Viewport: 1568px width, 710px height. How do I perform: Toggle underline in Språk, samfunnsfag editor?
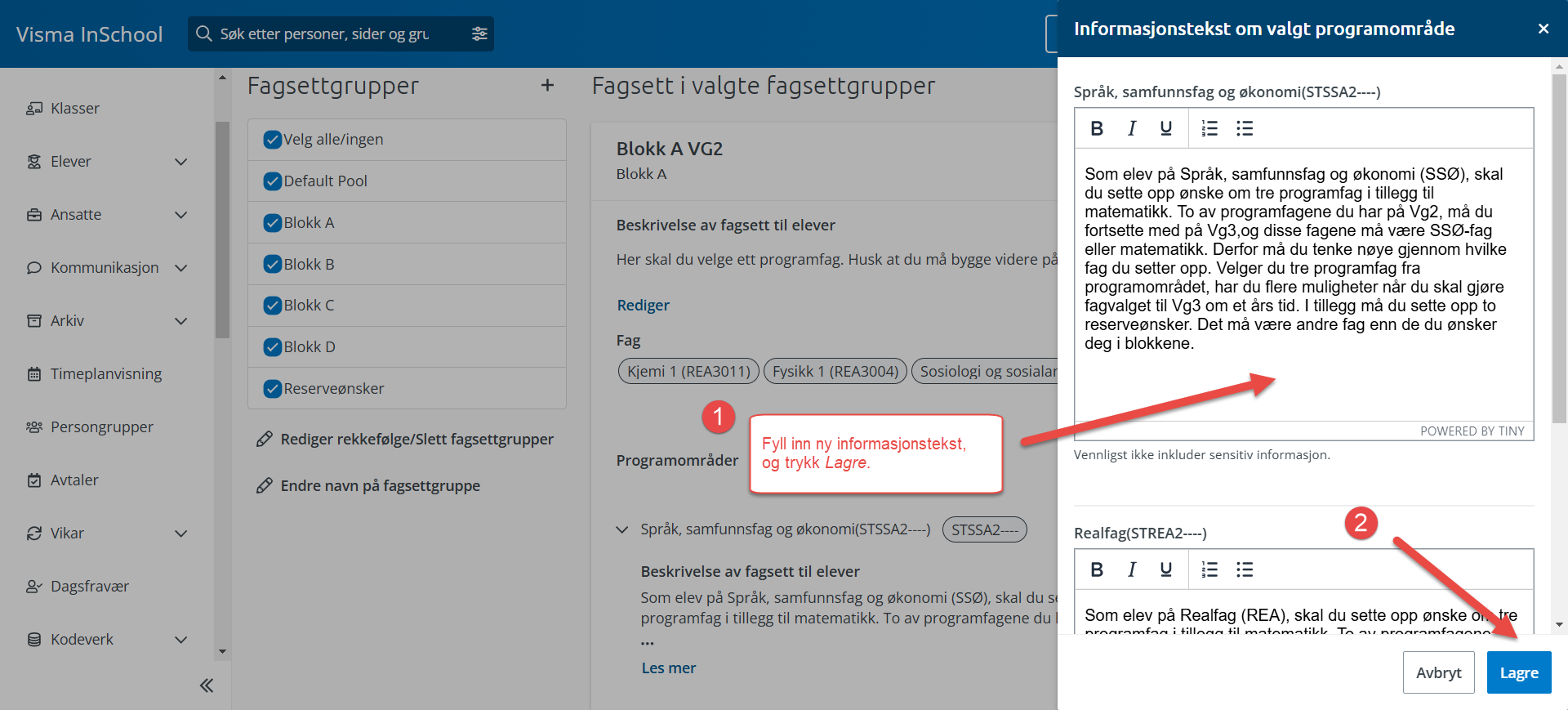[1166, 128]
